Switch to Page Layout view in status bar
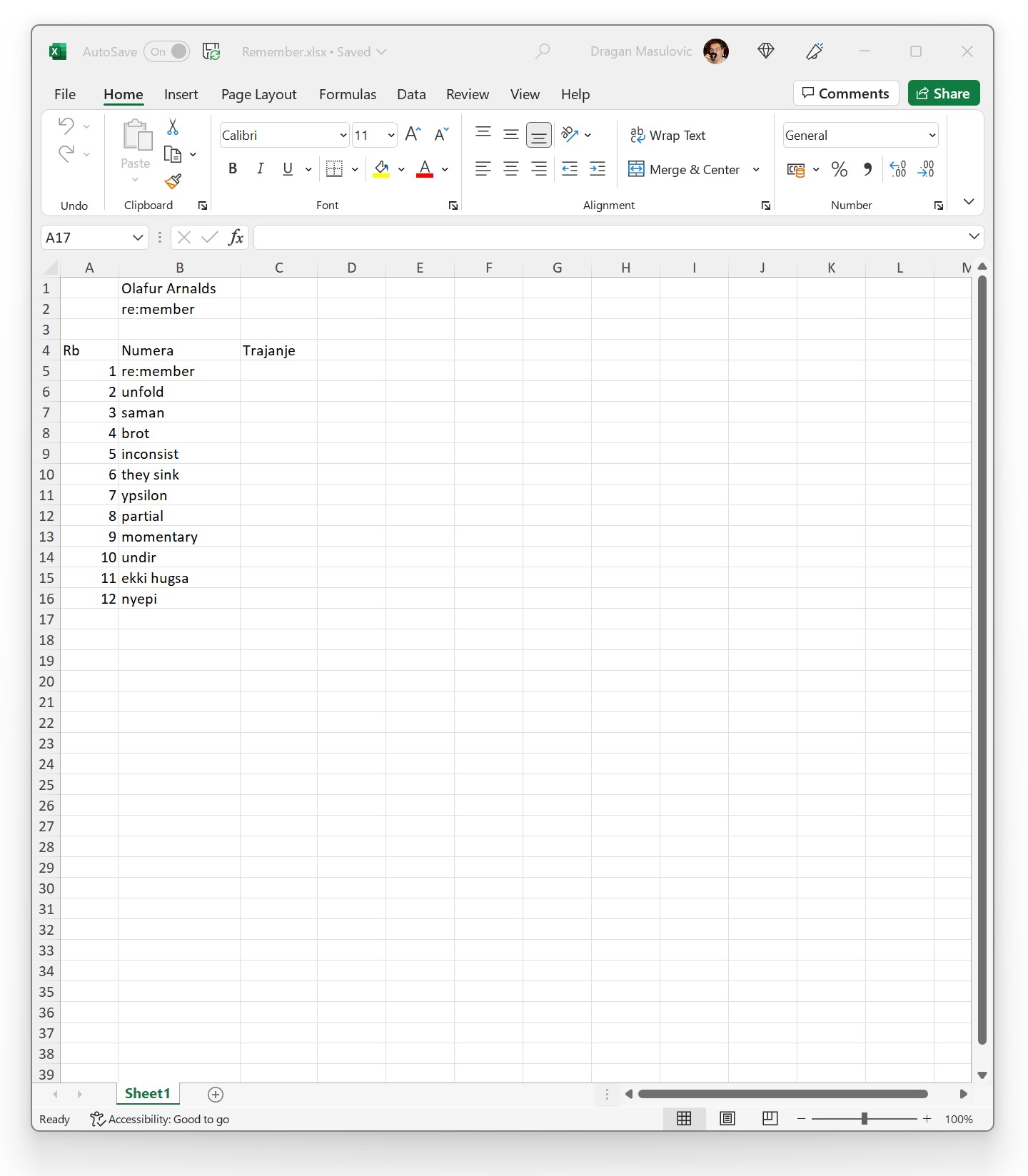 click(727, 1118)
